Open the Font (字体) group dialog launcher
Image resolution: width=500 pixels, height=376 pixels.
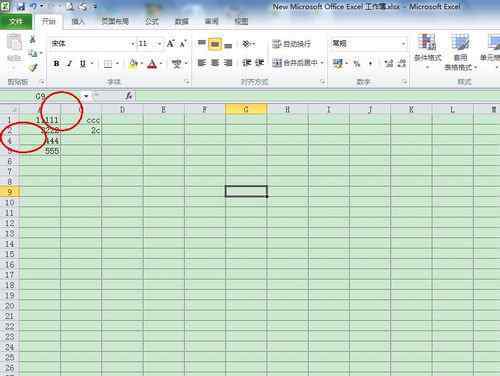187,82
